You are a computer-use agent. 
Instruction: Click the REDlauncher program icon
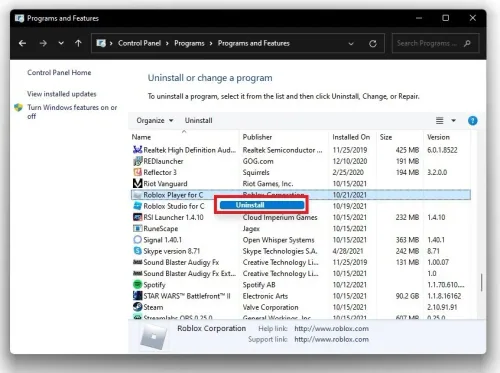click(x=137, y=161)
